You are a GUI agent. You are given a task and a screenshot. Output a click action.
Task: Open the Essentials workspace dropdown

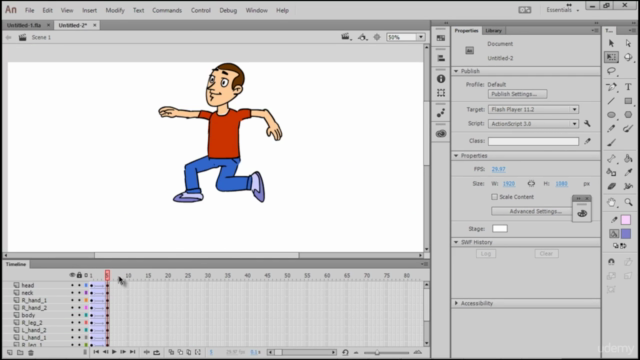[x=562, y=10]
